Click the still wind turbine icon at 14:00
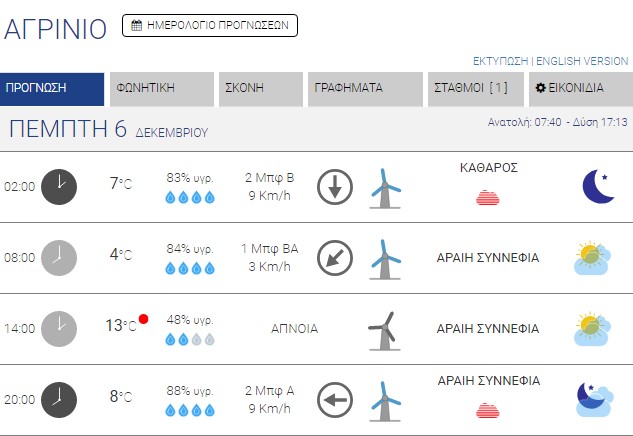Screen dimensions: 633x436 pos(385,331)
